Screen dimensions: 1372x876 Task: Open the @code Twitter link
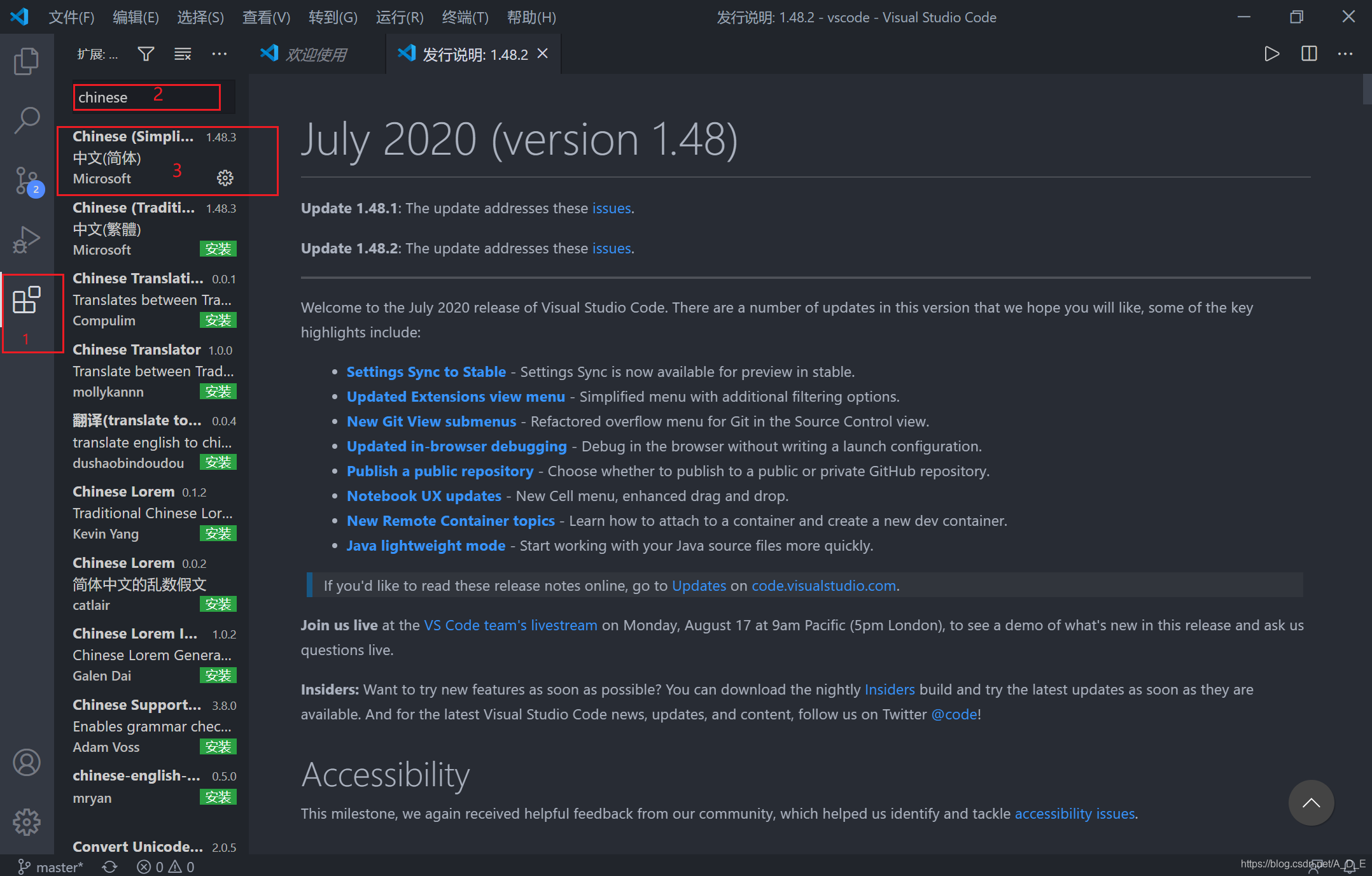click(954, 714)
